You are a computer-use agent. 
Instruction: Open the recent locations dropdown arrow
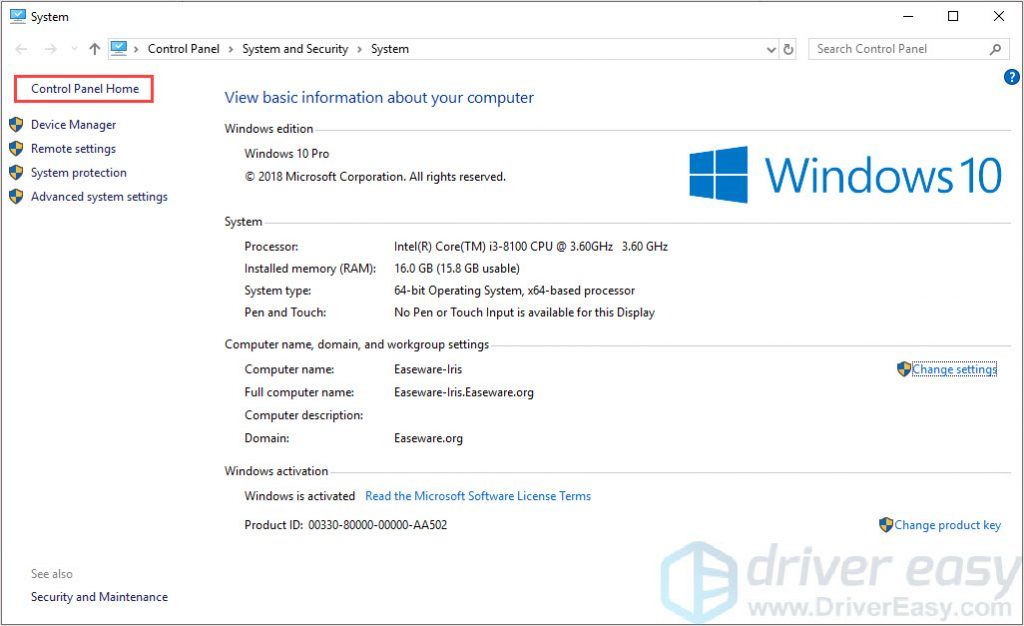pyautogui.click(x=74, y=49)
